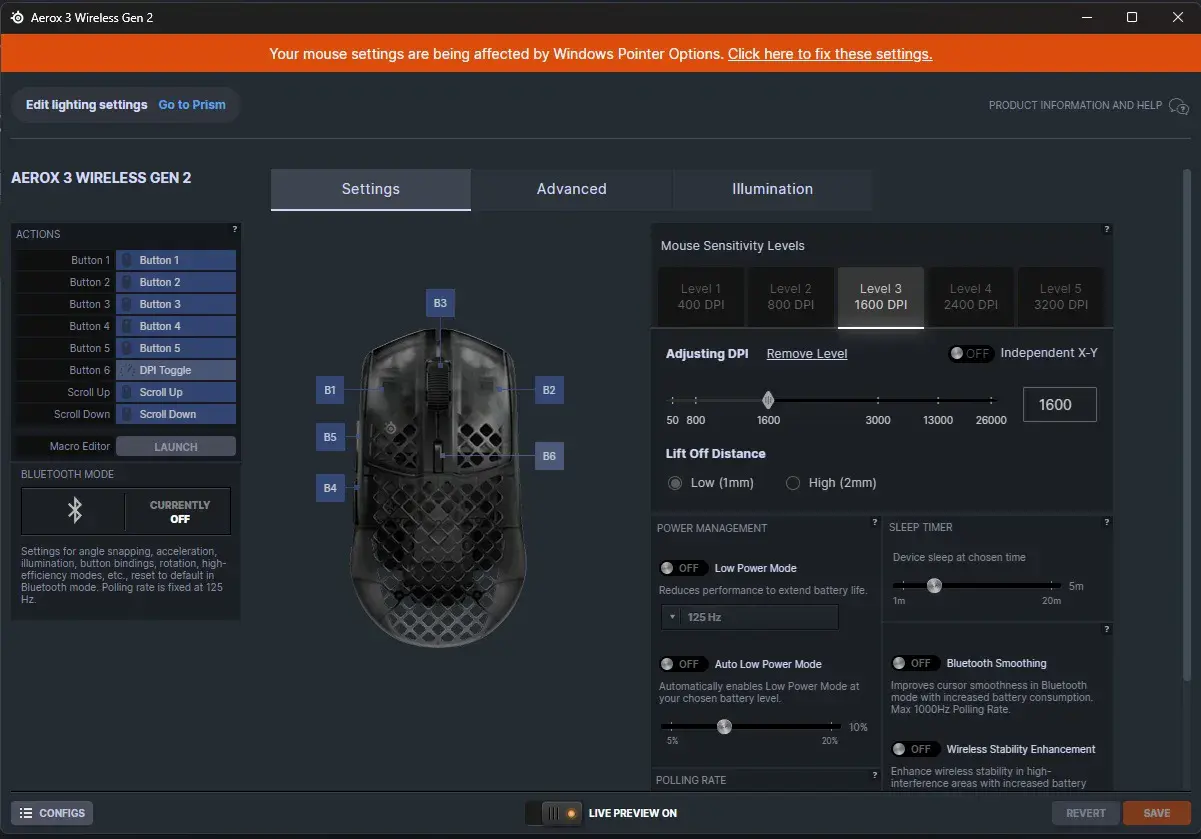
Task: Open the Configs list
Action: click(52, 813)
